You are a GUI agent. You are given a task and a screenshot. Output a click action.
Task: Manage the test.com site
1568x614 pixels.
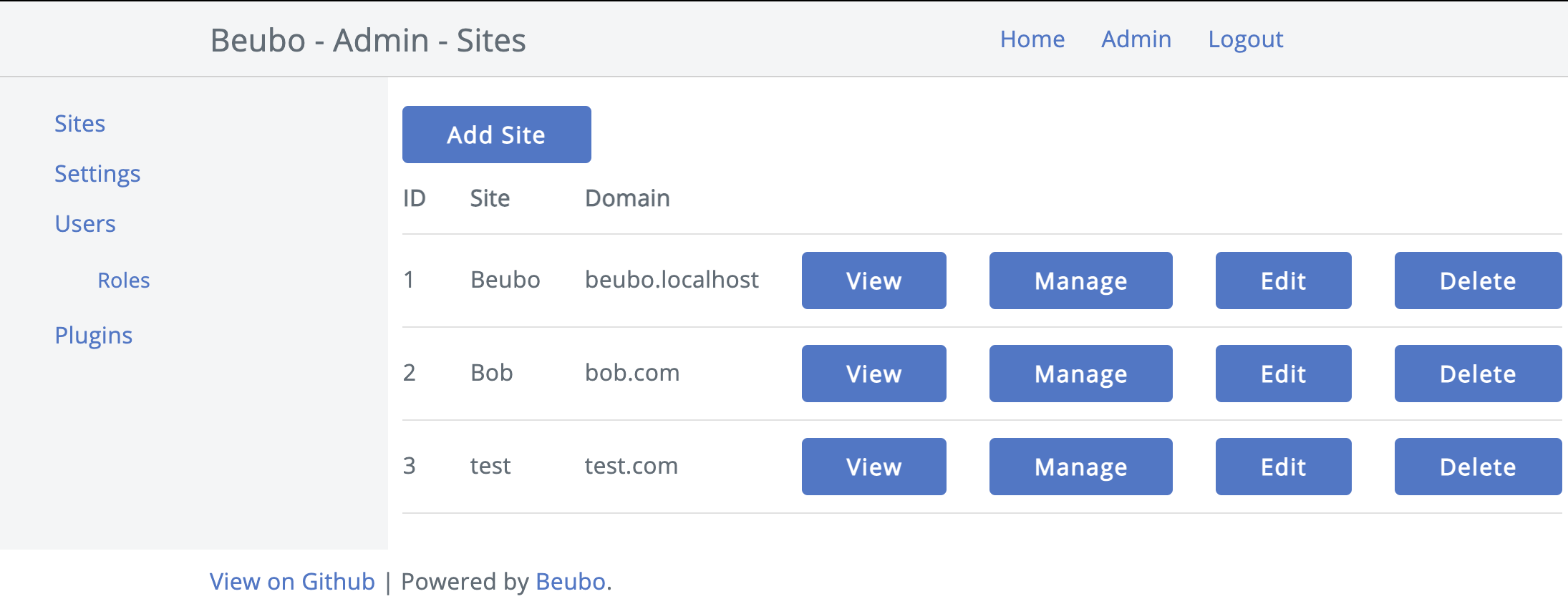coord(1080,467)
